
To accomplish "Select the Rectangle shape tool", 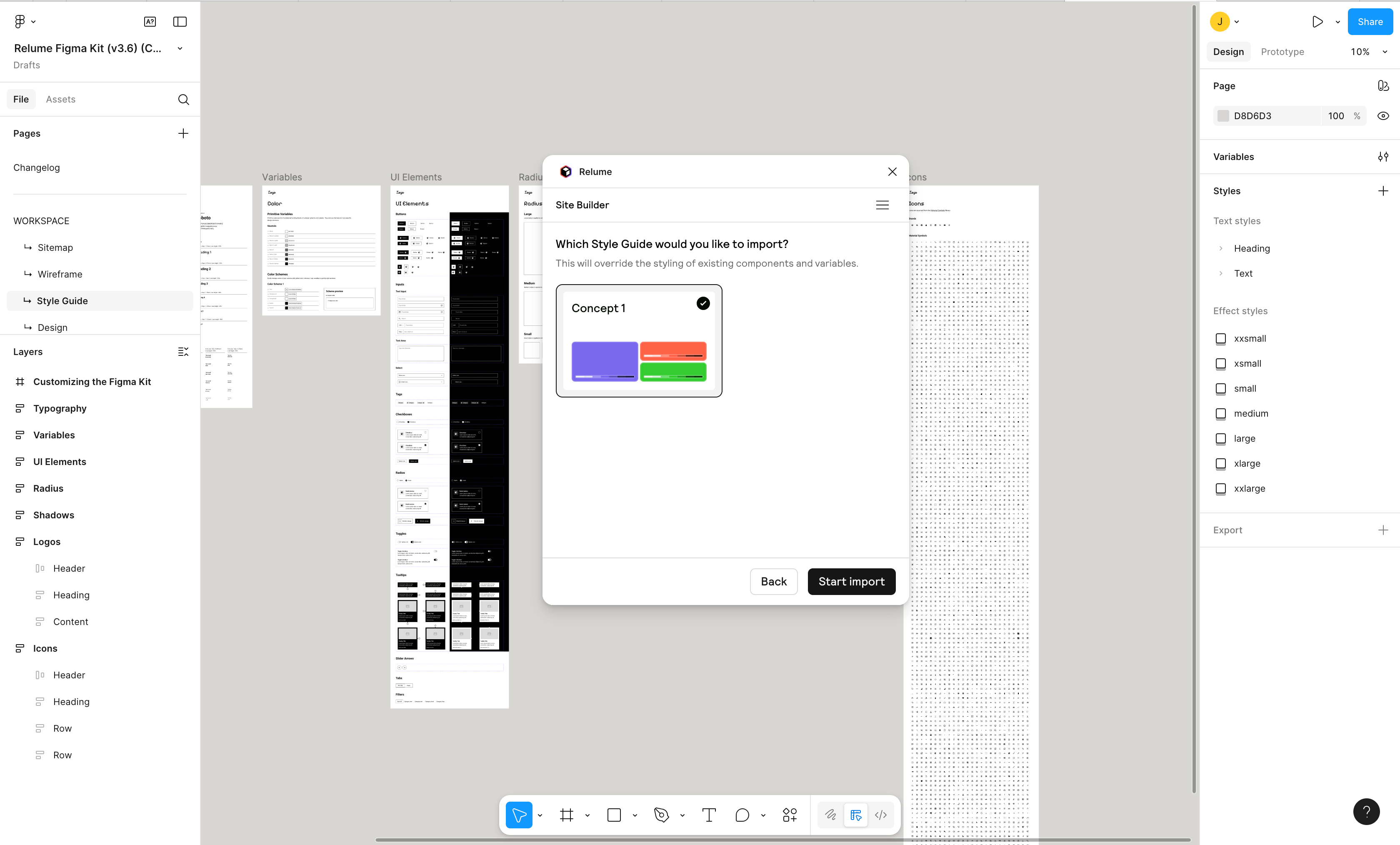I will [x=614, y=815].
